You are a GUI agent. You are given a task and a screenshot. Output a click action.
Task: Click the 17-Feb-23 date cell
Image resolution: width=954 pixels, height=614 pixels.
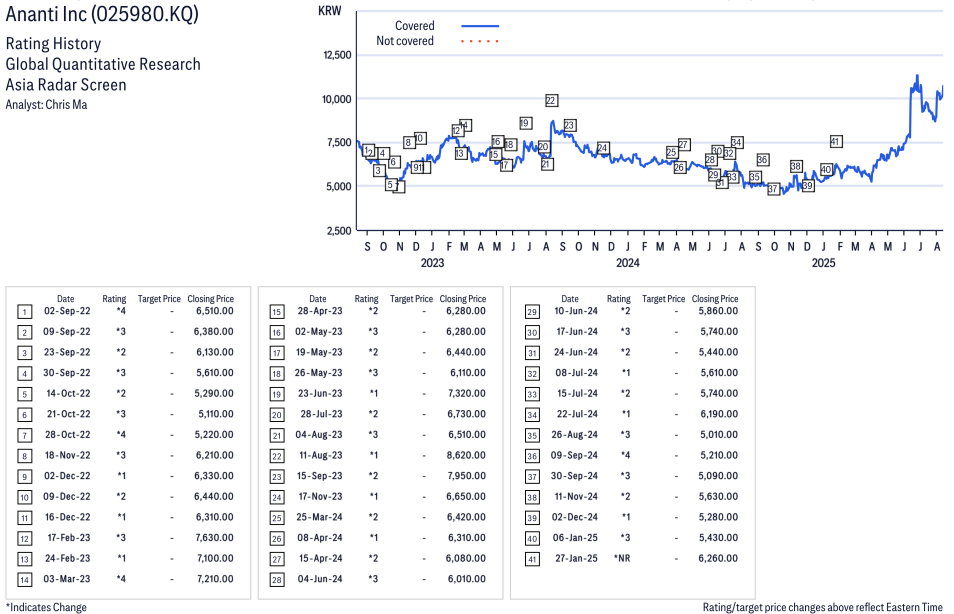pos(69,537)
